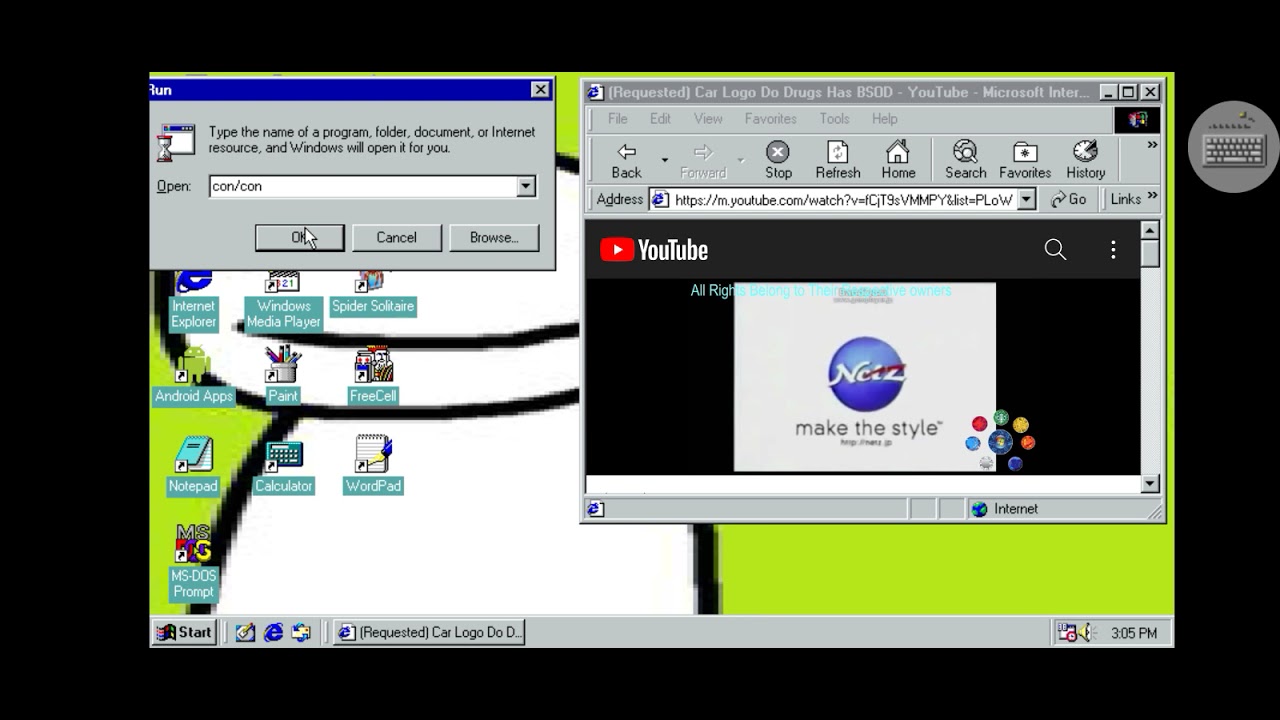
Task: Click the Netz video thumbnail
Action: (865, 377)
